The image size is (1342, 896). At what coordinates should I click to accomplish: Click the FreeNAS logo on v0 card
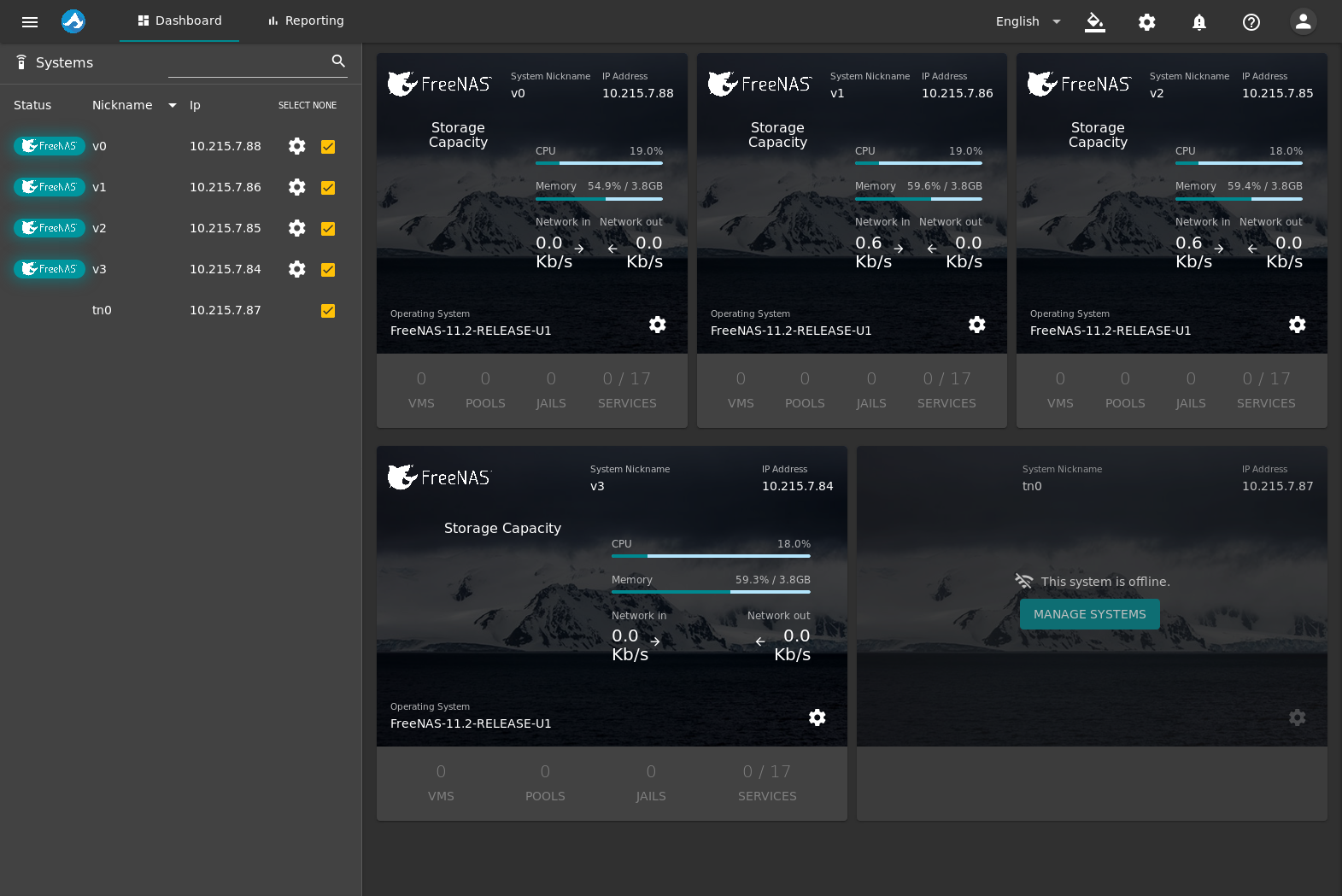tap(440, 84)
